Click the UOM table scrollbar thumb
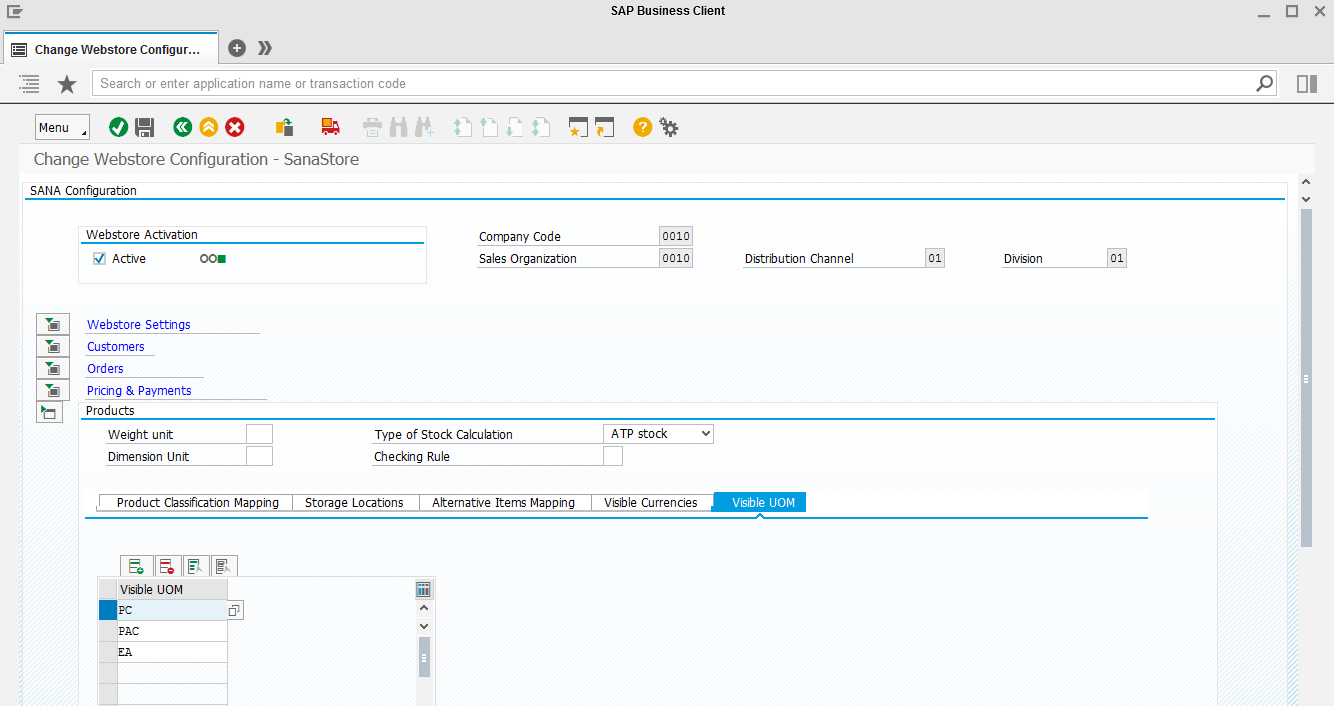The image size is (1334, 706). pos(424,657)
